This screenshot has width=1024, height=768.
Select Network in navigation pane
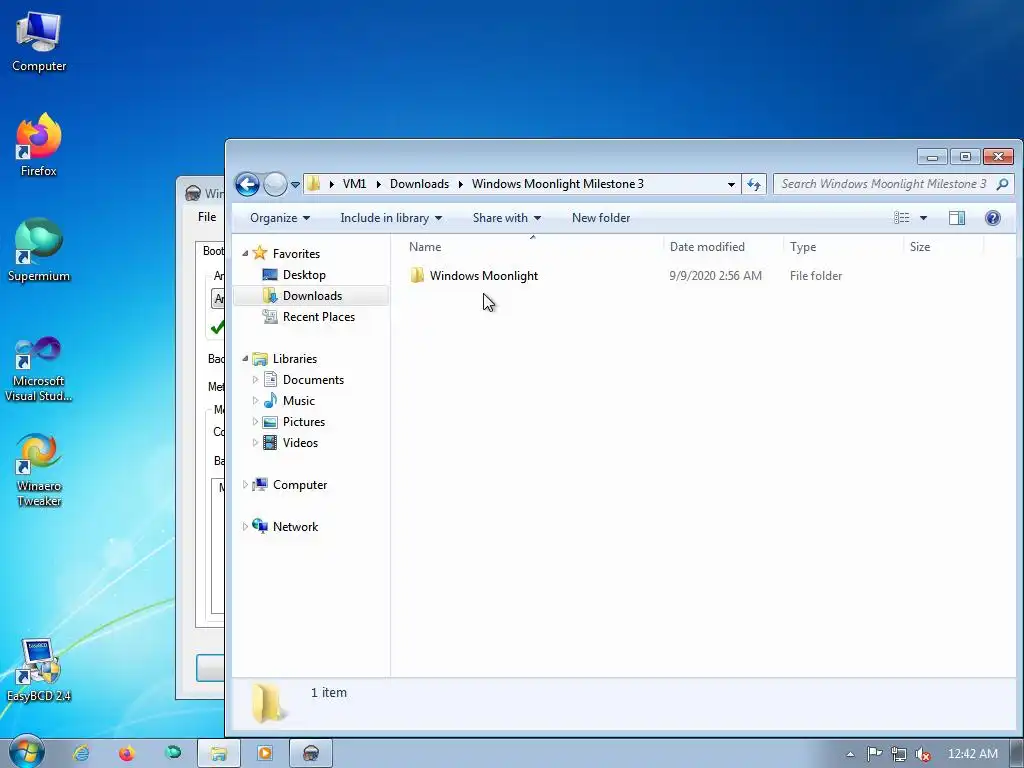click(x=295, y=526)
